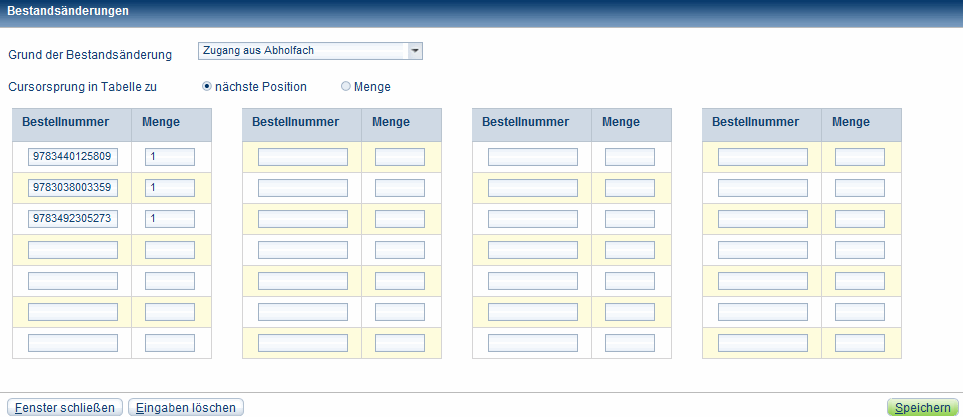Click order number field containing 9783492305273
963x417 pixels.
[73, 219]
